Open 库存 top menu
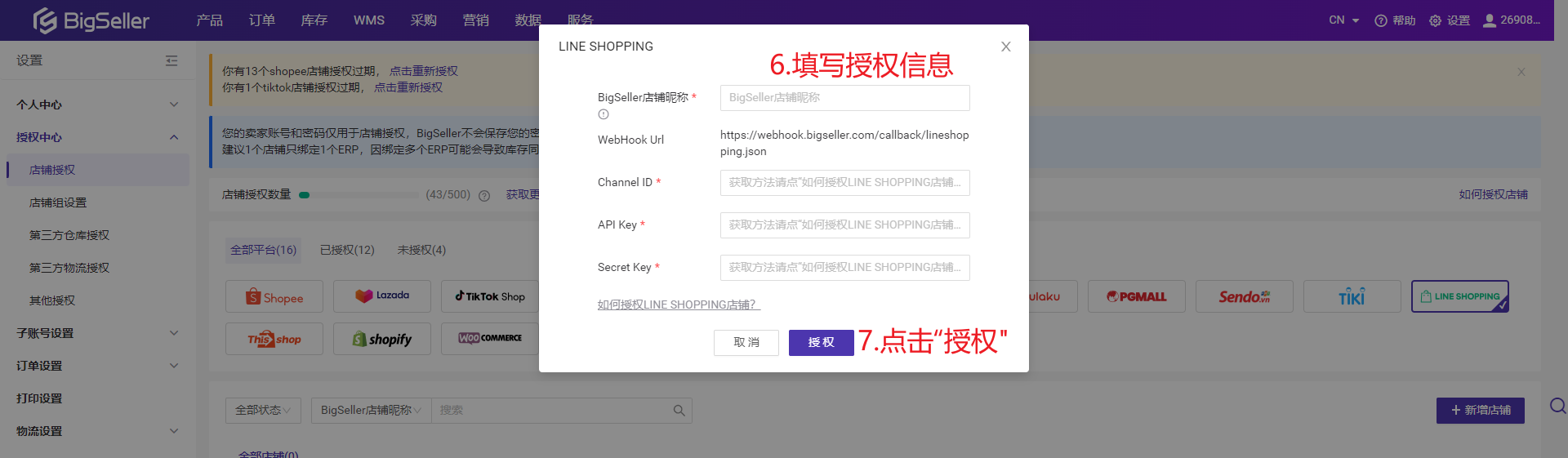Screen dimensions: 1568x458 tap(314, 20)
